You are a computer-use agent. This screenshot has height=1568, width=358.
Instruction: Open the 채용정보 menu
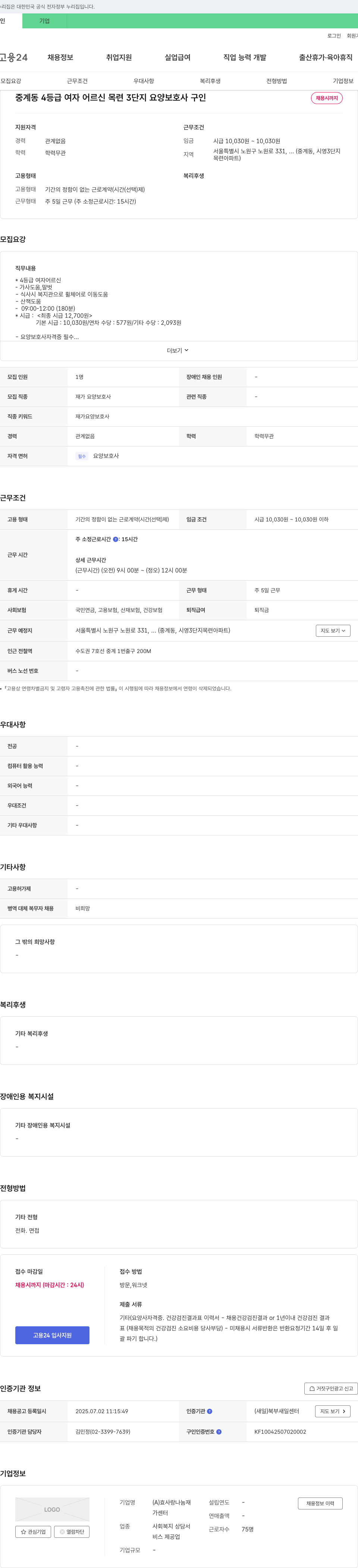click(x=60, y=57)
